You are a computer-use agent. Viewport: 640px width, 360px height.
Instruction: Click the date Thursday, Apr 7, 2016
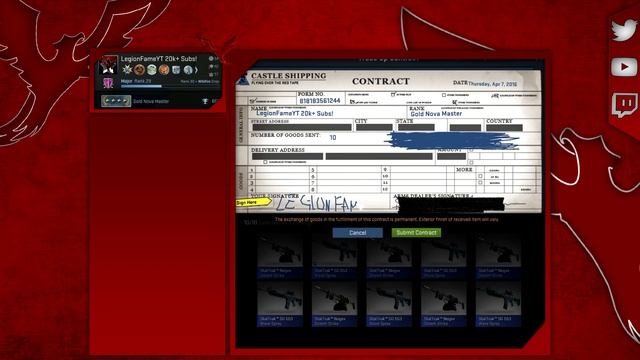(492, 84)
